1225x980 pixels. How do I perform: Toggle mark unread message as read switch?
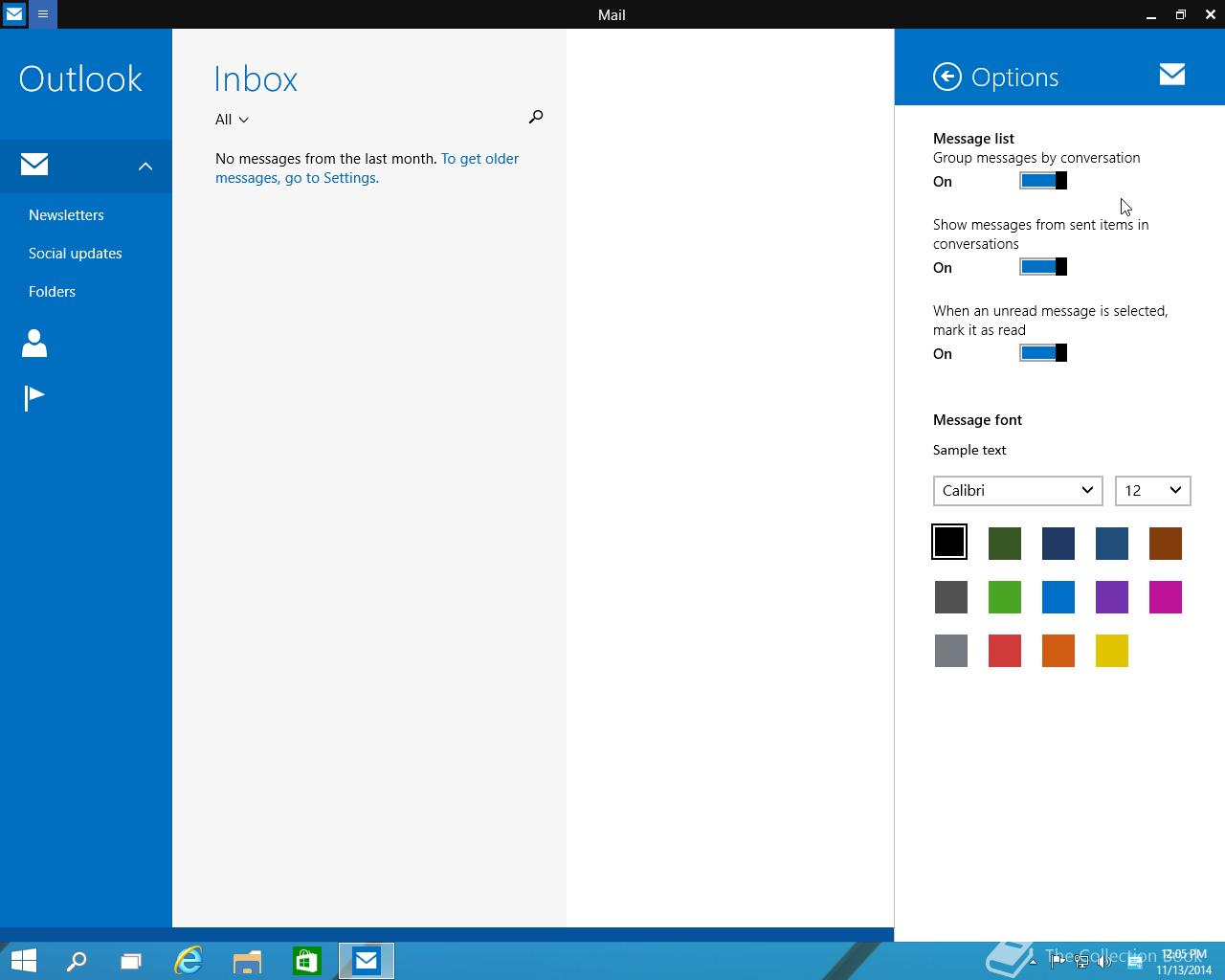click(x=1043, y=353)
